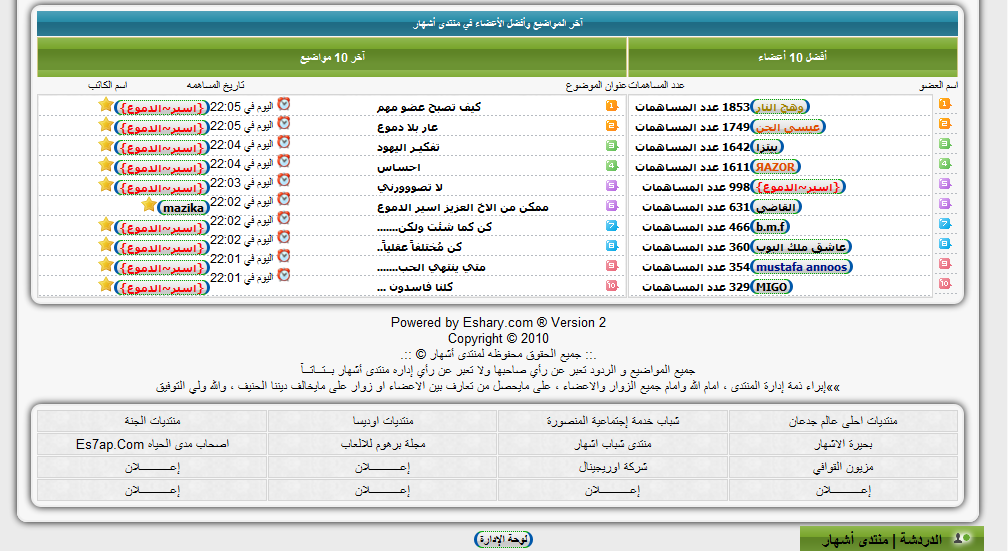Visit partner منتديات اوديسا

382,420
